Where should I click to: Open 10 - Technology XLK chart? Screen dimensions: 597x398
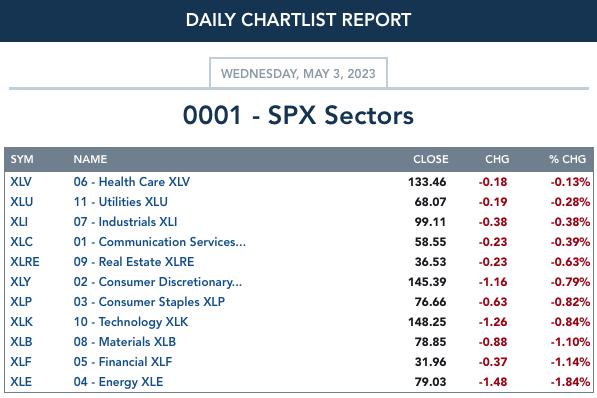(131, 322)
